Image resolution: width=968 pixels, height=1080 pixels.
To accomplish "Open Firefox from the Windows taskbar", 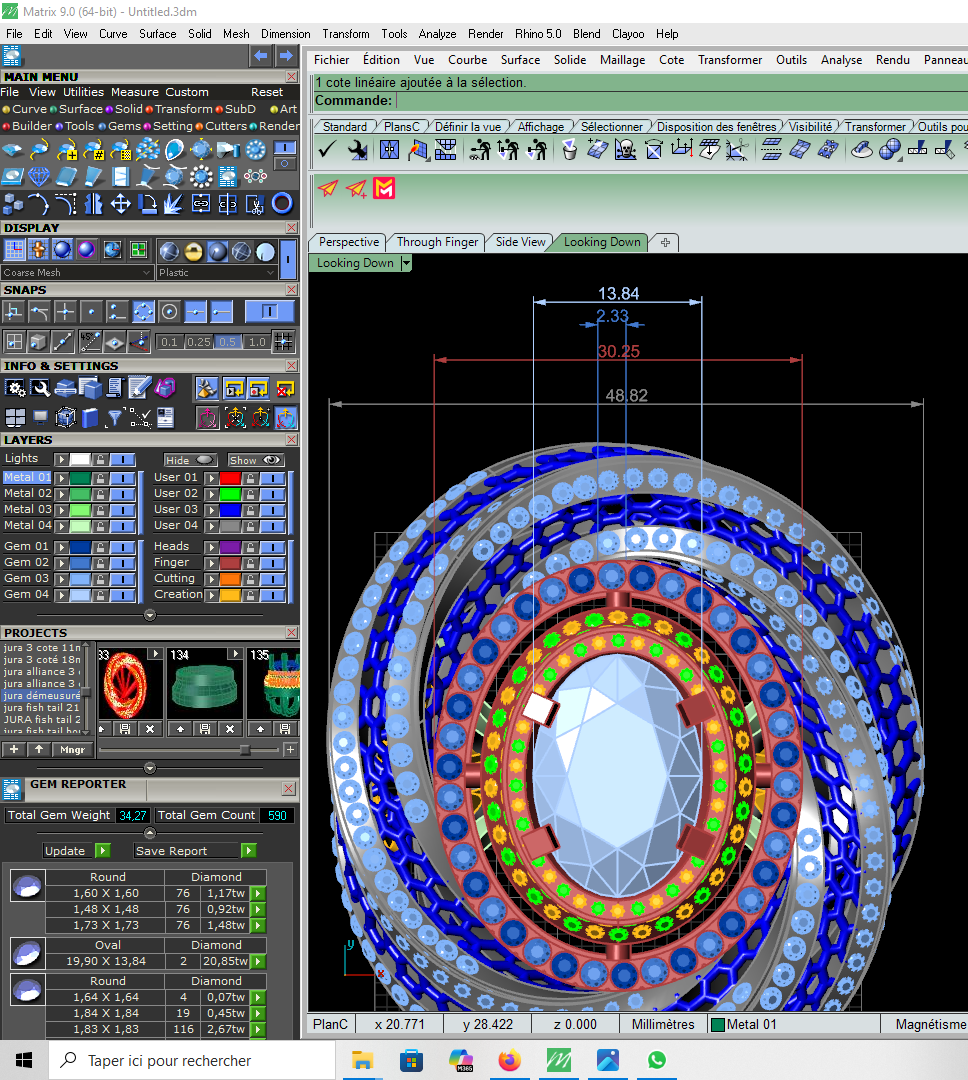I will (510, 1060).
